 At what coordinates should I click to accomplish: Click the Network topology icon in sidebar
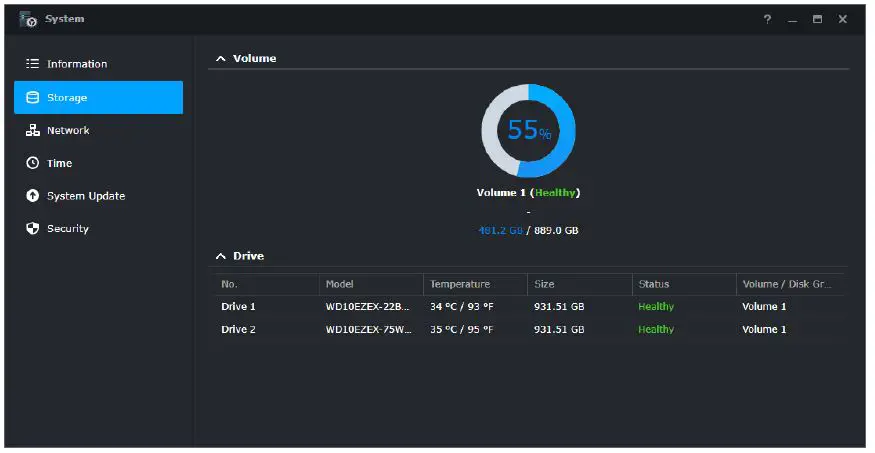tap(33, 130)
